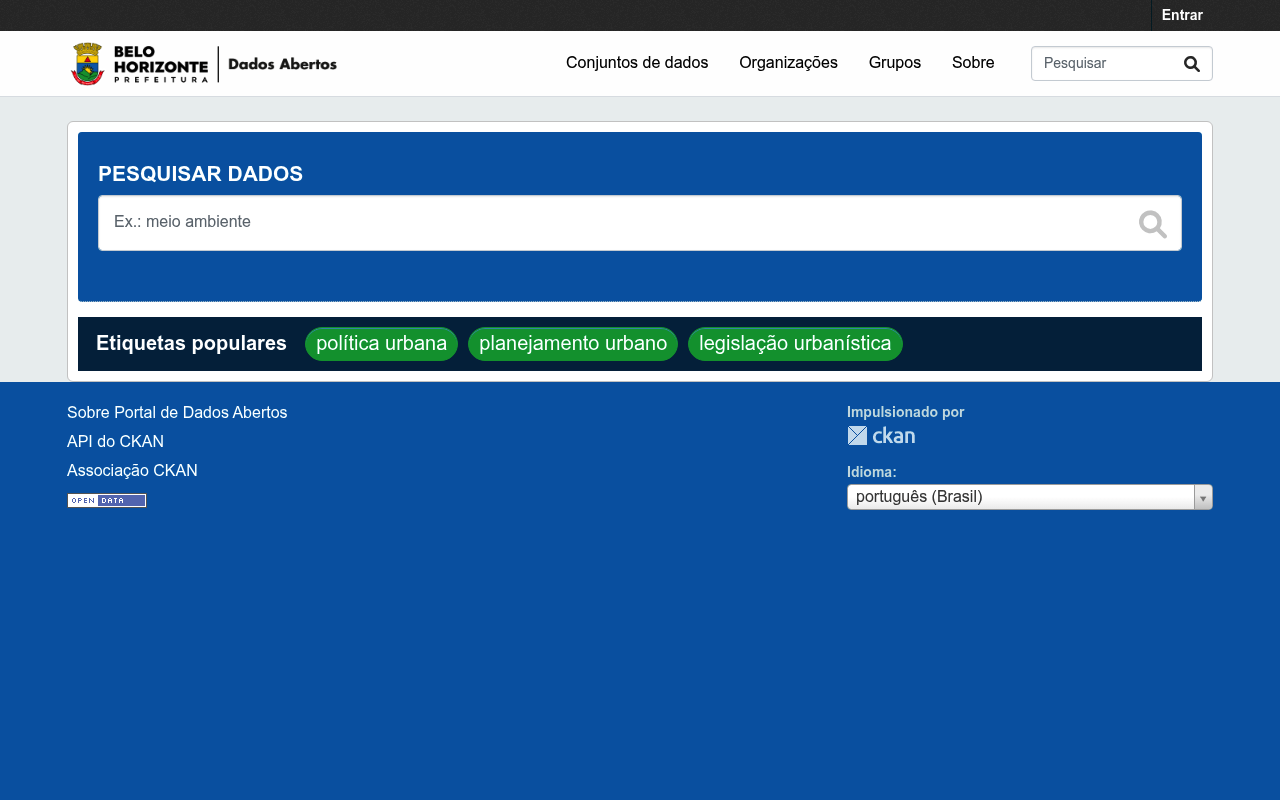Open the Associação CKAN link
Image resolution: width=1280 pixels, height=800 pixels.
pyautogui.click(x=132, y=470)
